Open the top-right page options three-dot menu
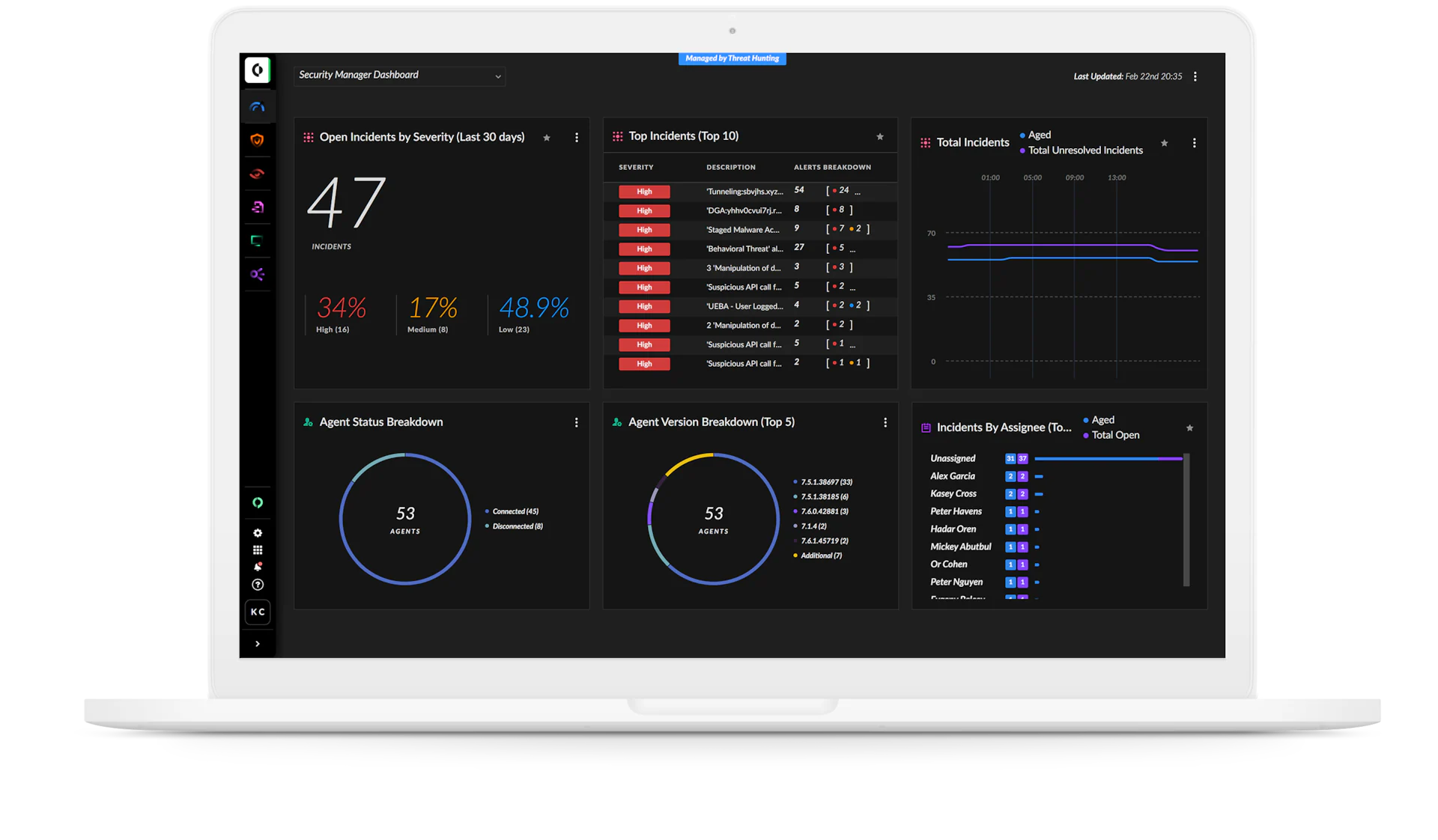 coord(1195,76)
